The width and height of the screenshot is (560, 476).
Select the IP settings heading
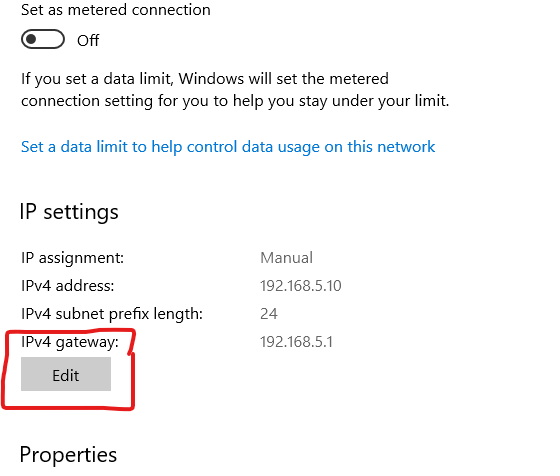coord(69,212)
